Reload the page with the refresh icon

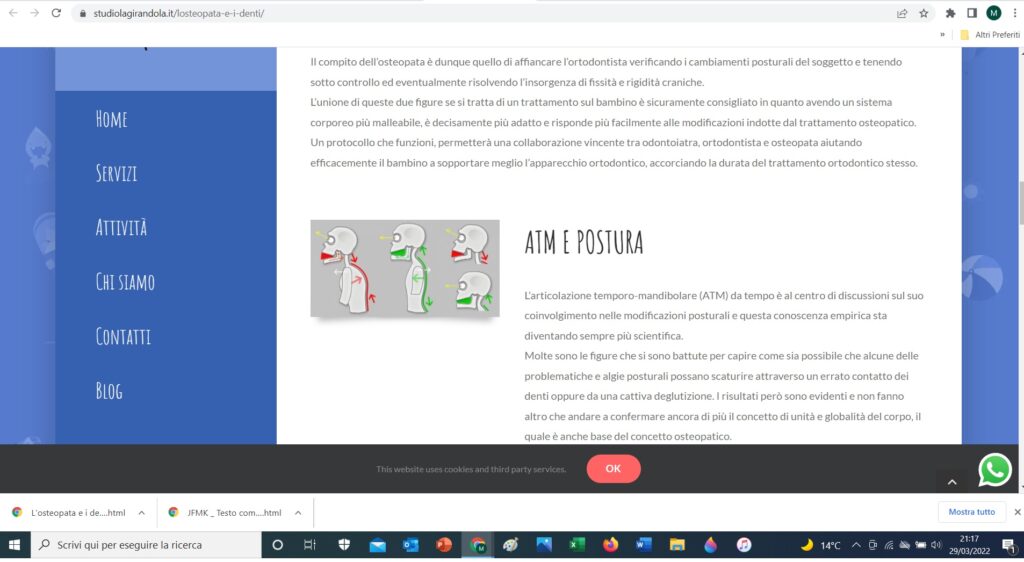click(56, 13)
